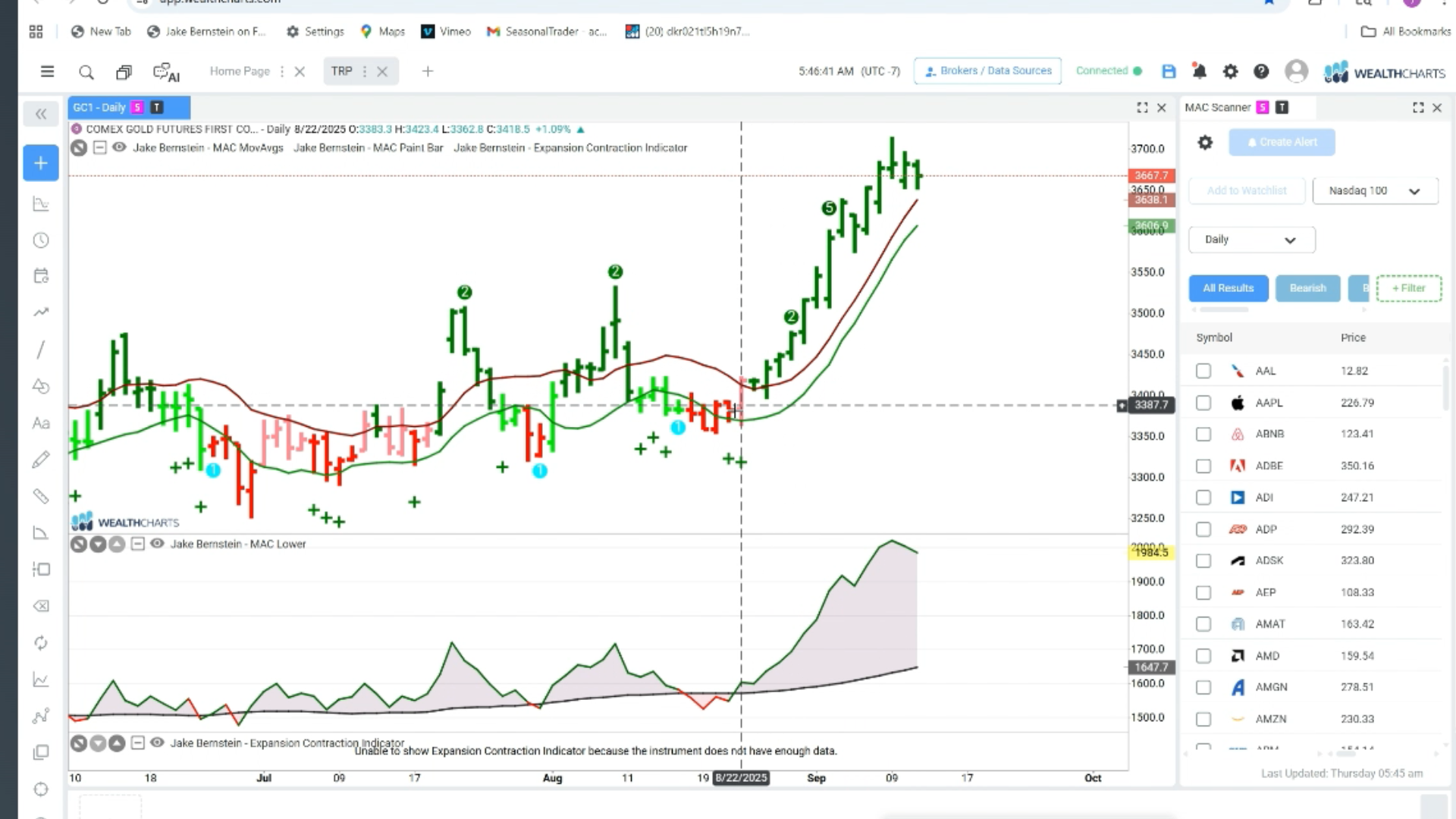
Task: Click the 8/22/2025 date marker
Action: pyautogui.click(x=741, y=778)
